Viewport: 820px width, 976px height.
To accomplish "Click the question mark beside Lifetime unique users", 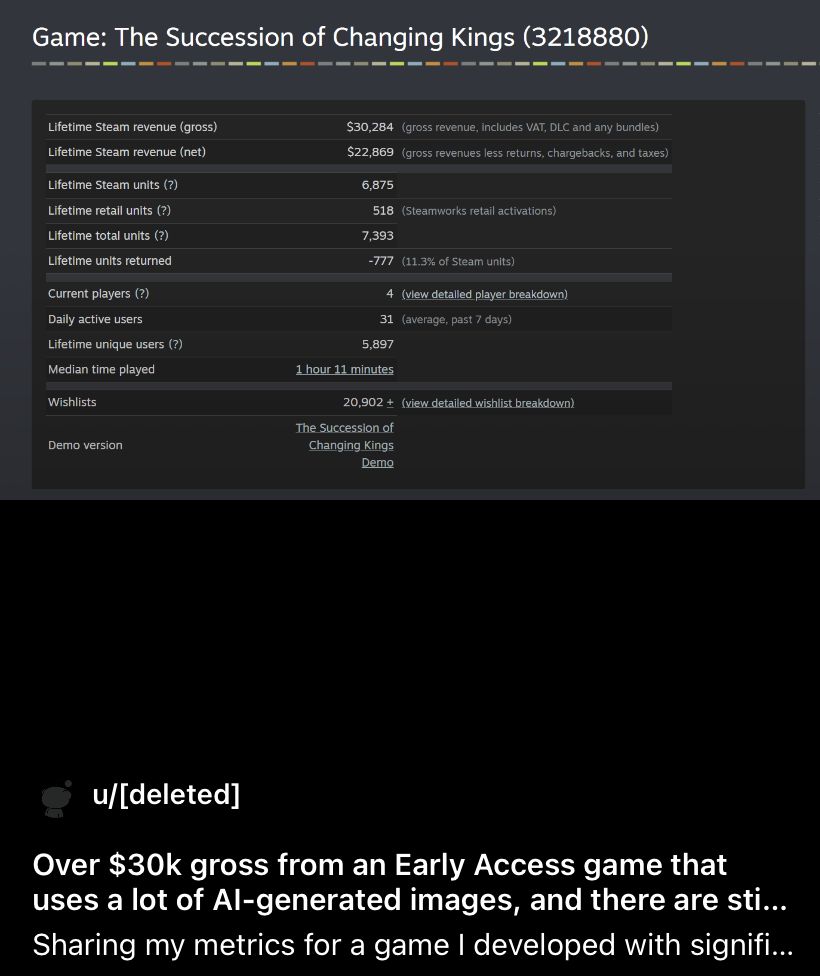I will (176, 344).
